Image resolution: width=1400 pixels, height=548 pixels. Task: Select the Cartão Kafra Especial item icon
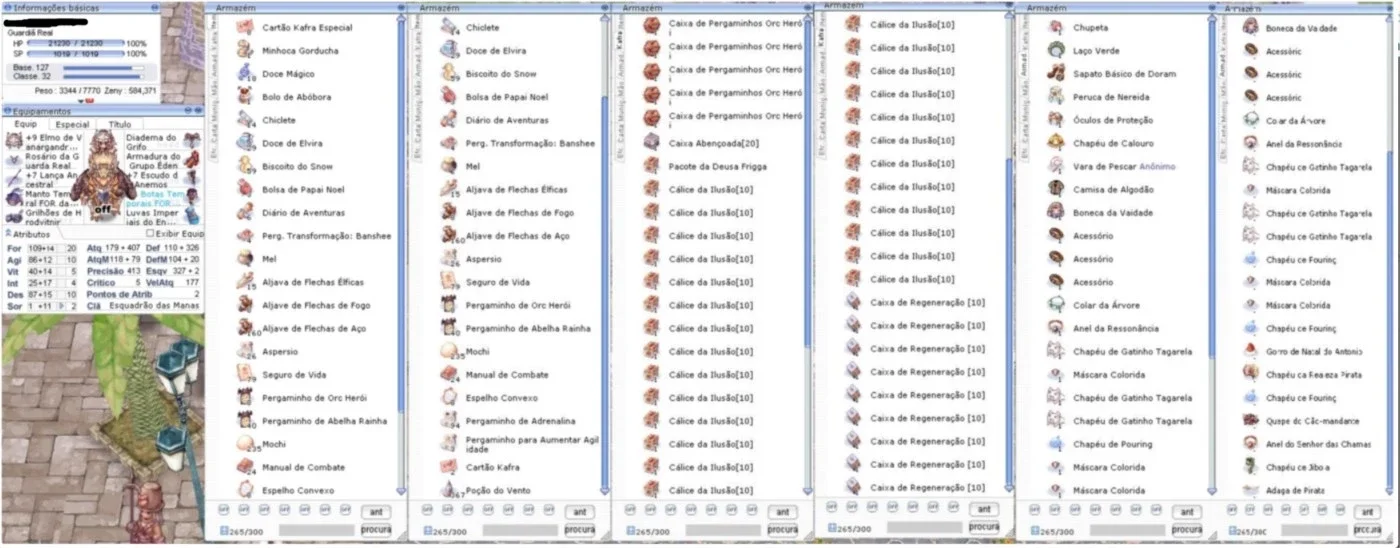(x=245, y=27)
